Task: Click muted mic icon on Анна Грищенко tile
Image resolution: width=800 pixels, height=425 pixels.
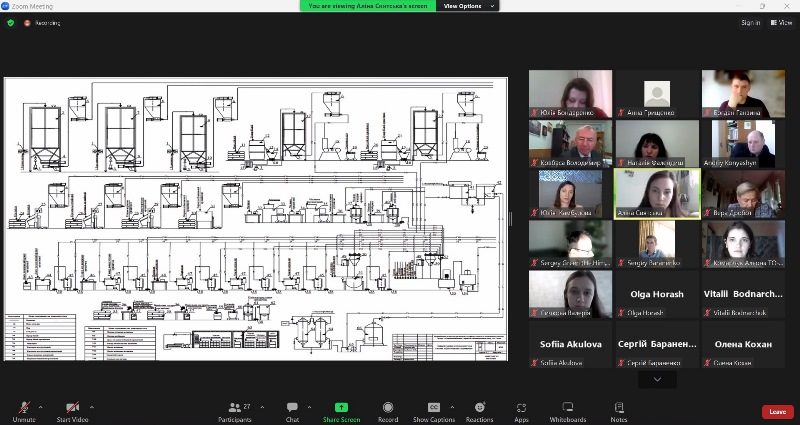Action: pyautogui.click(x=621, y=113)
